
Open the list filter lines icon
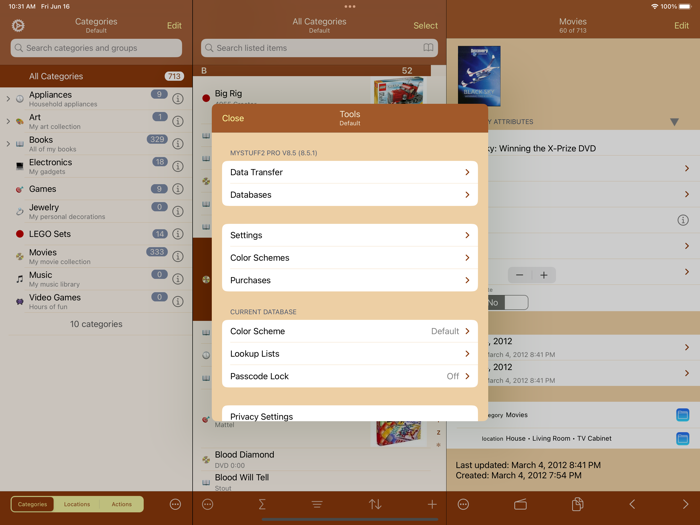tap(317, 504)
